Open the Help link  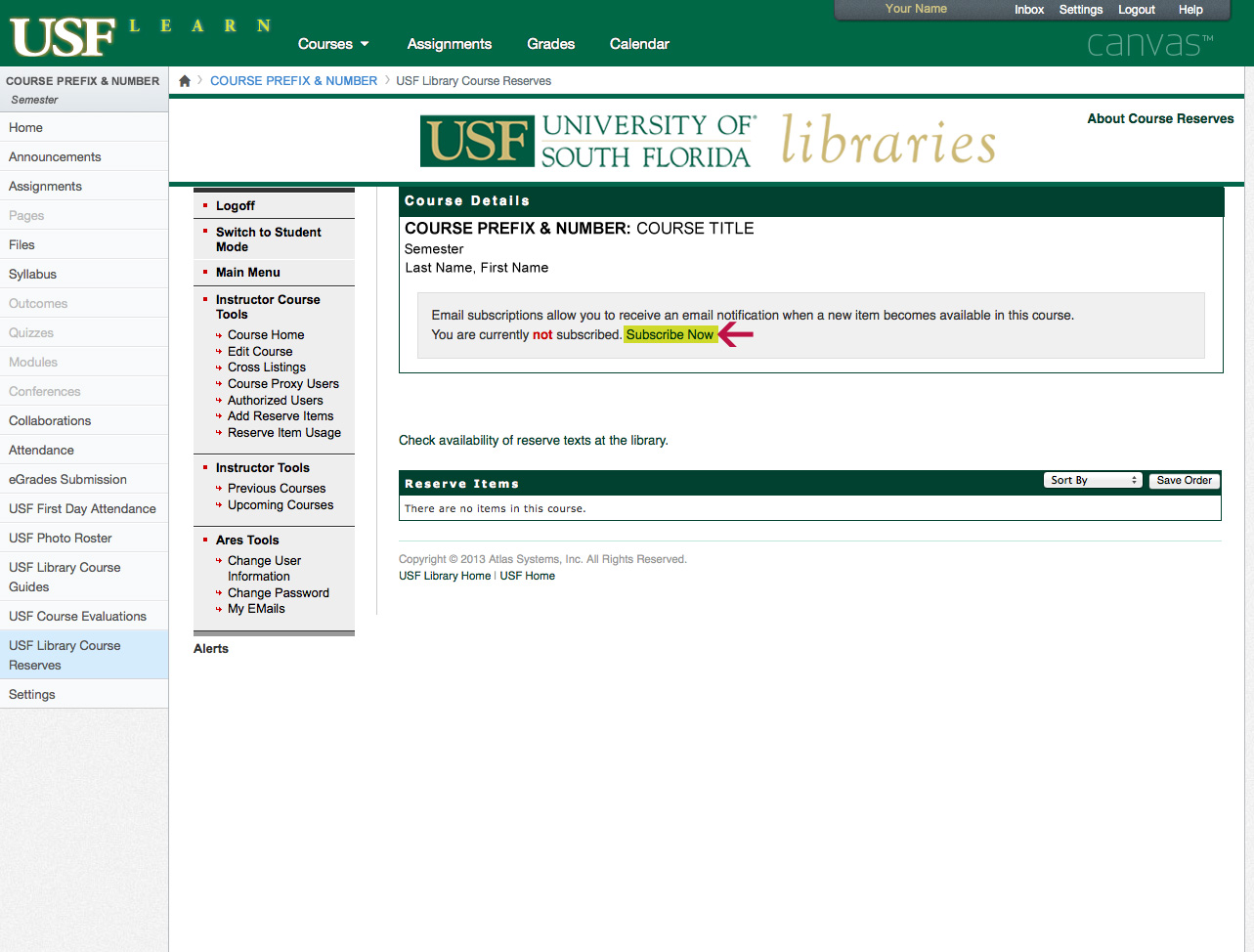1190,10
